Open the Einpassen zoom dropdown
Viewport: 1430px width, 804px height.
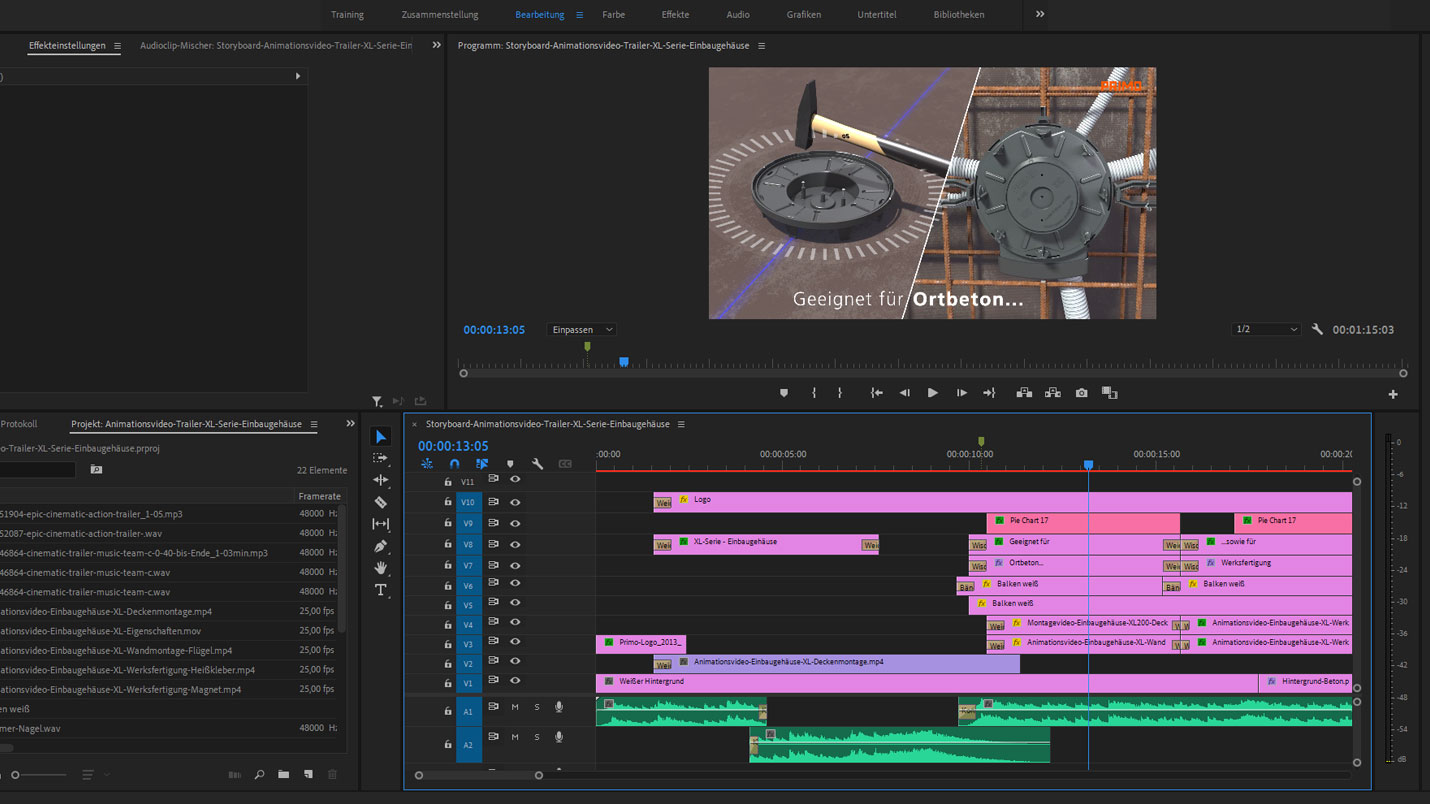click(582, 329)
